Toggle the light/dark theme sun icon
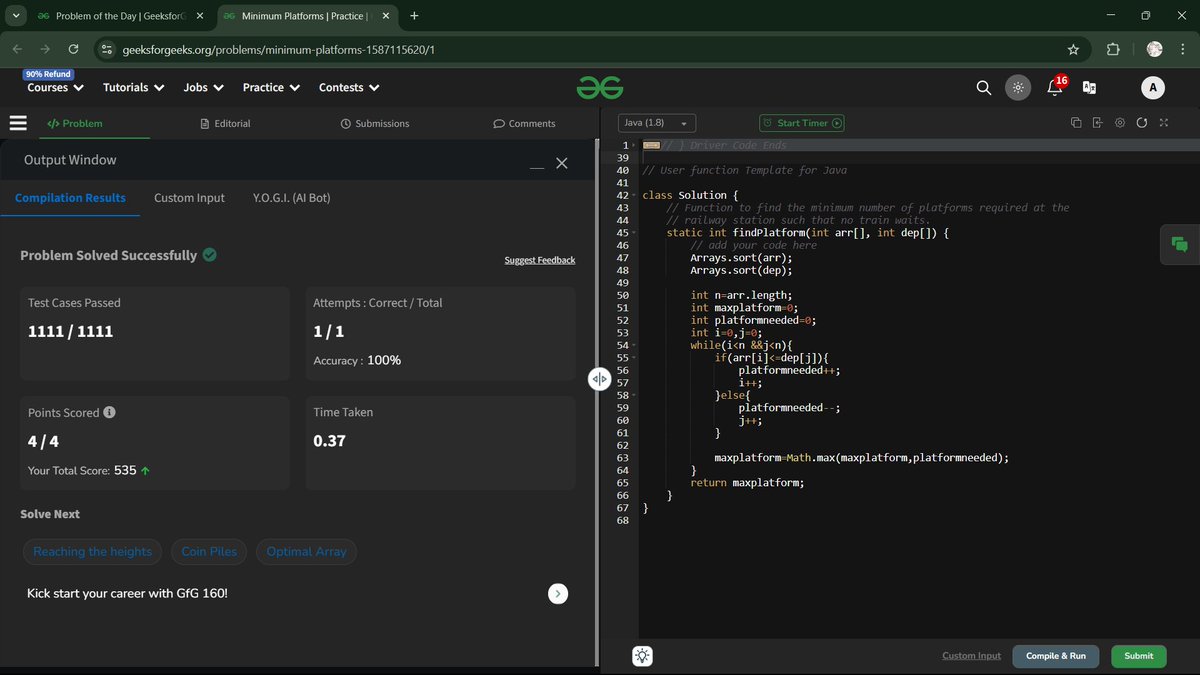This screenshot has width=1200, height=675. tap(1017, 88)
